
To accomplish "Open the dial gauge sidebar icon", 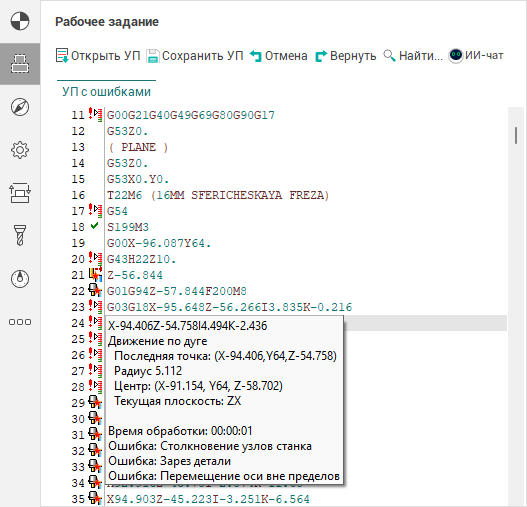I will (x=20, y=279).
